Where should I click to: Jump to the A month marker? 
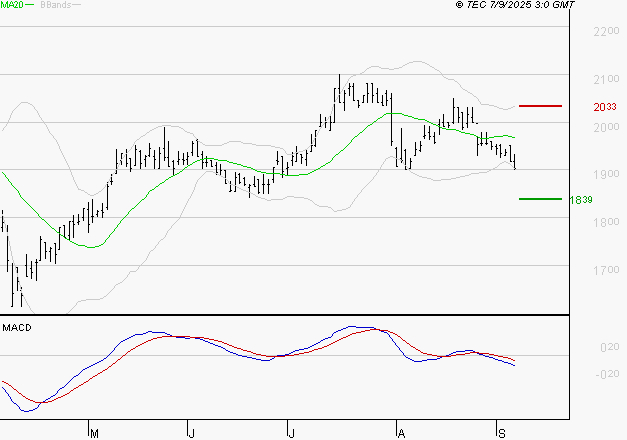[401, 432]
